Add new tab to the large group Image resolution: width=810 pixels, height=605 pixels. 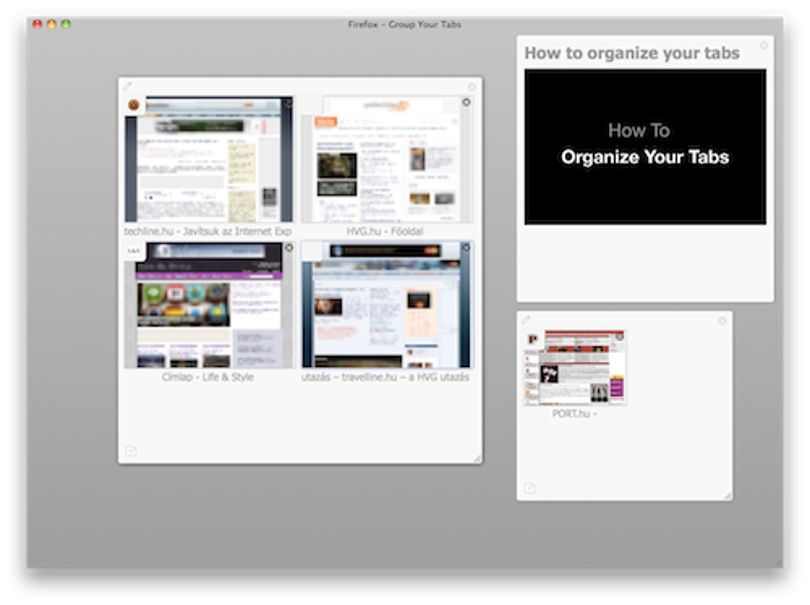click(131, 451)
